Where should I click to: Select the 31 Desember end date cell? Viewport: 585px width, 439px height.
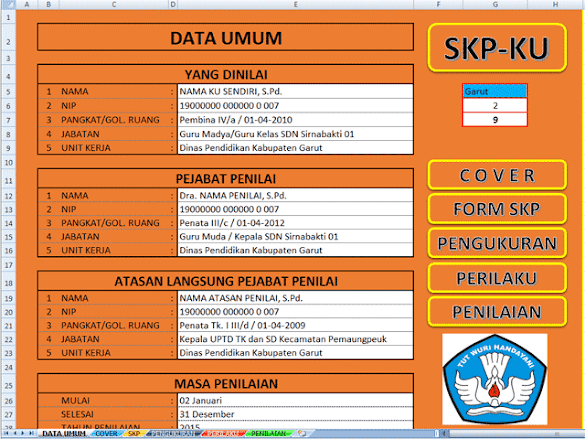coord(295,414)
